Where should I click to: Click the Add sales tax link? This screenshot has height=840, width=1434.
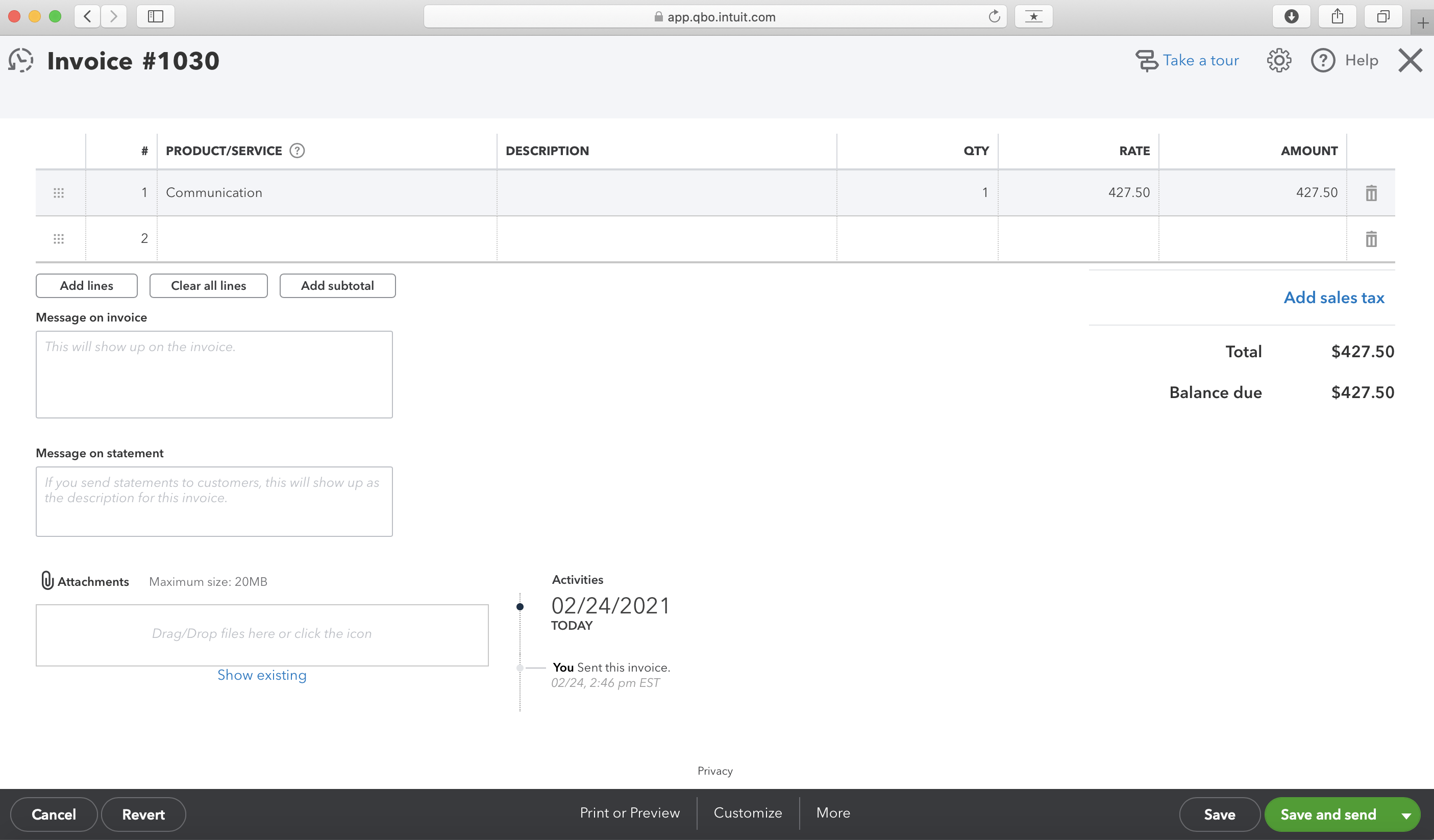[1333, 298]
